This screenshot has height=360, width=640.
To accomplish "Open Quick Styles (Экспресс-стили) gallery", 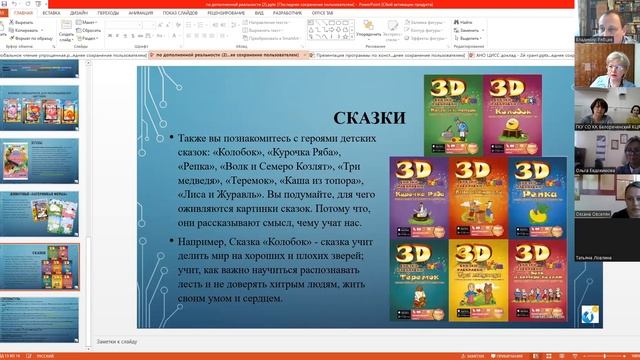I will pyautogui.click(x=392, y=31).
